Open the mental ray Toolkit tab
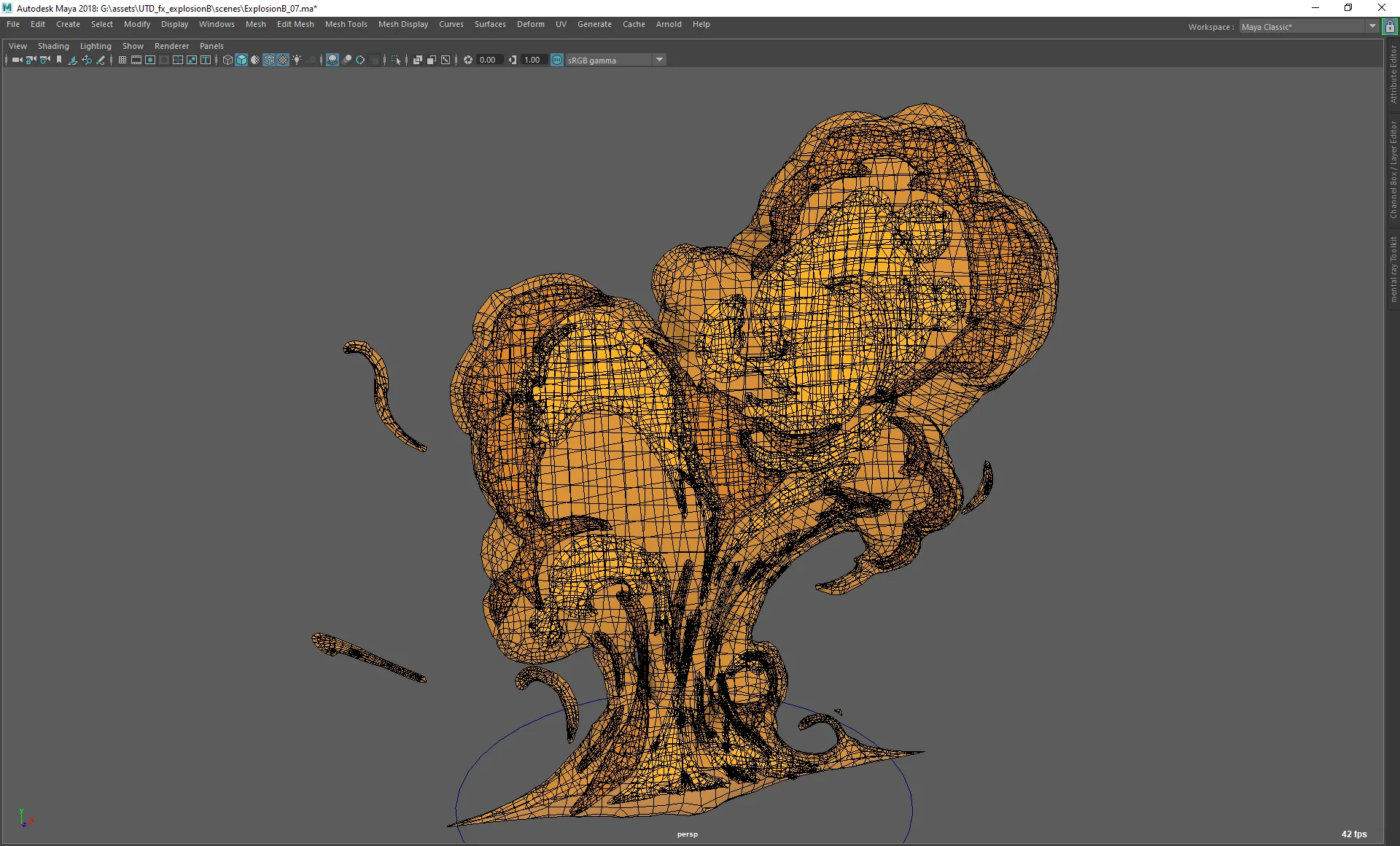The image size is (1400, 846). click(x=1393, y=269)
